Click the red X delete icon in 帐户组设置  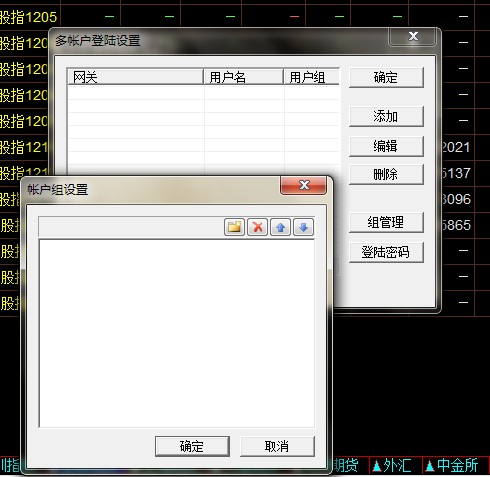(x=257, y=227)
